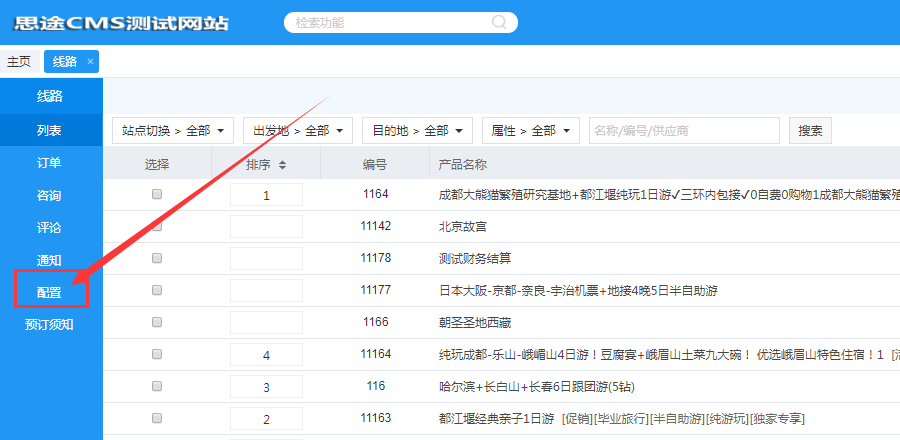Open the 站点切换 dropdown filter
This screenshot has height=440, width=900.
(173, 131)
